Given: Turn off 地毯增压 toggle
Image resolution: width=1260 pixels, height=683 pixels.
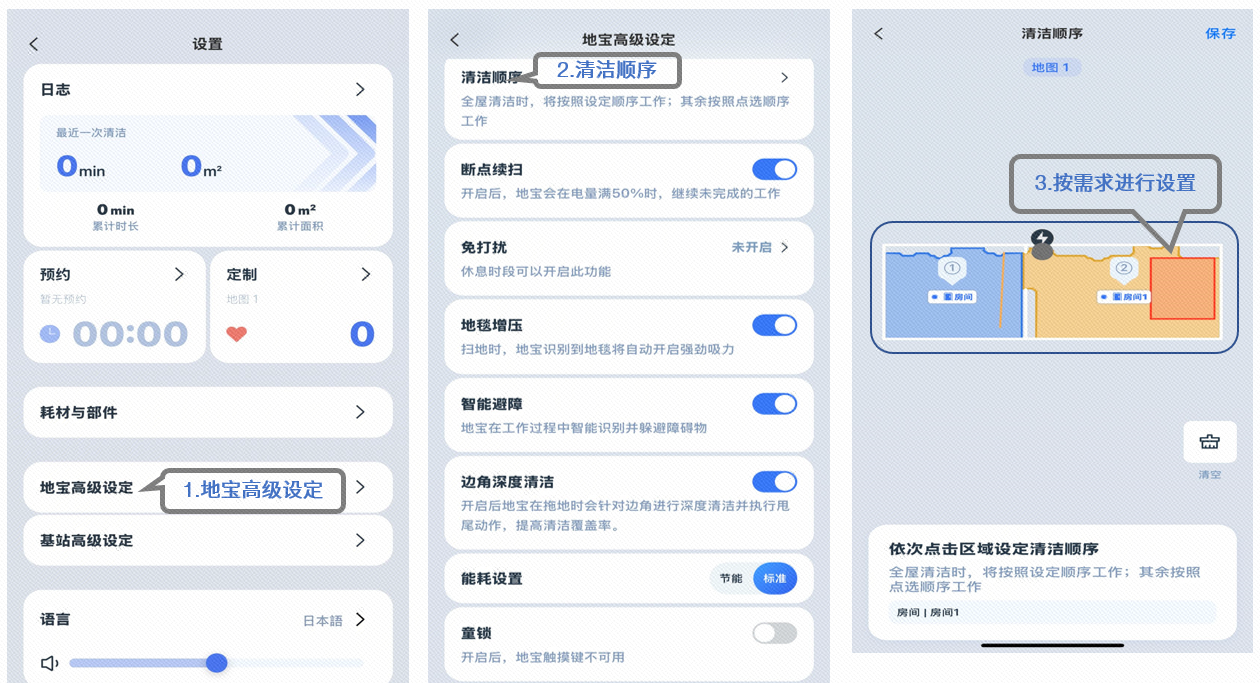Looking at the screenshot, I should [x=774, y=325].
